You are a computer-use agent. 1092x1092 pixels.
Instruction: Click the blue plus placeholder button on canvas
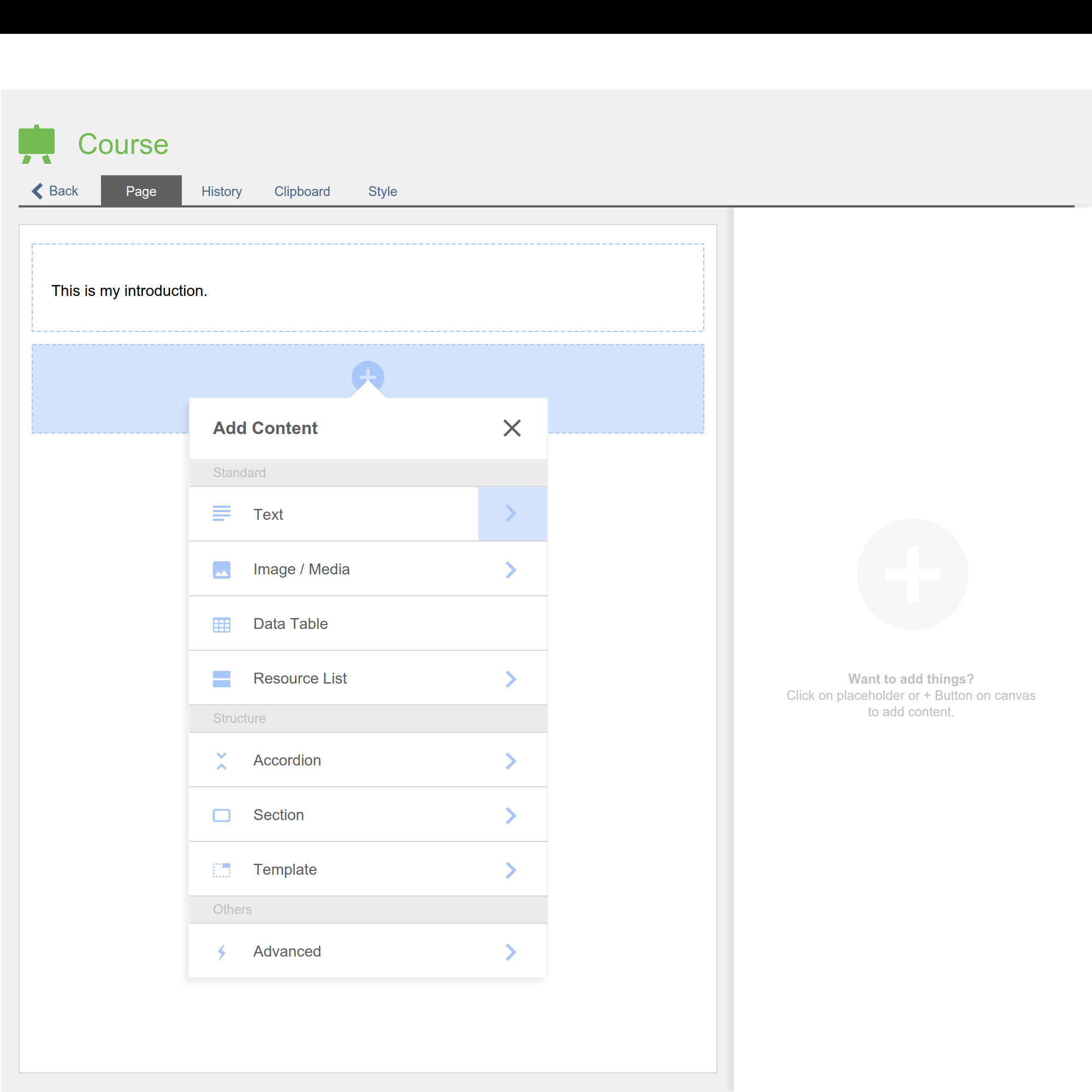368,375
